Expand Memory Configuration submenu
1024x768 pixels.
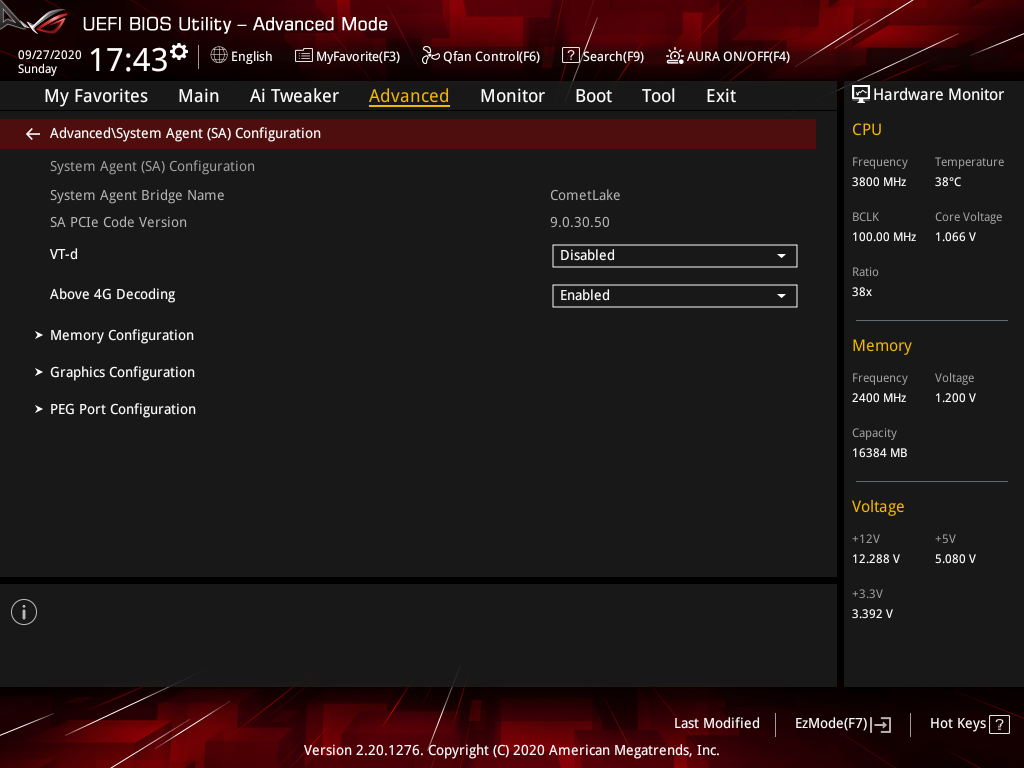121,335
